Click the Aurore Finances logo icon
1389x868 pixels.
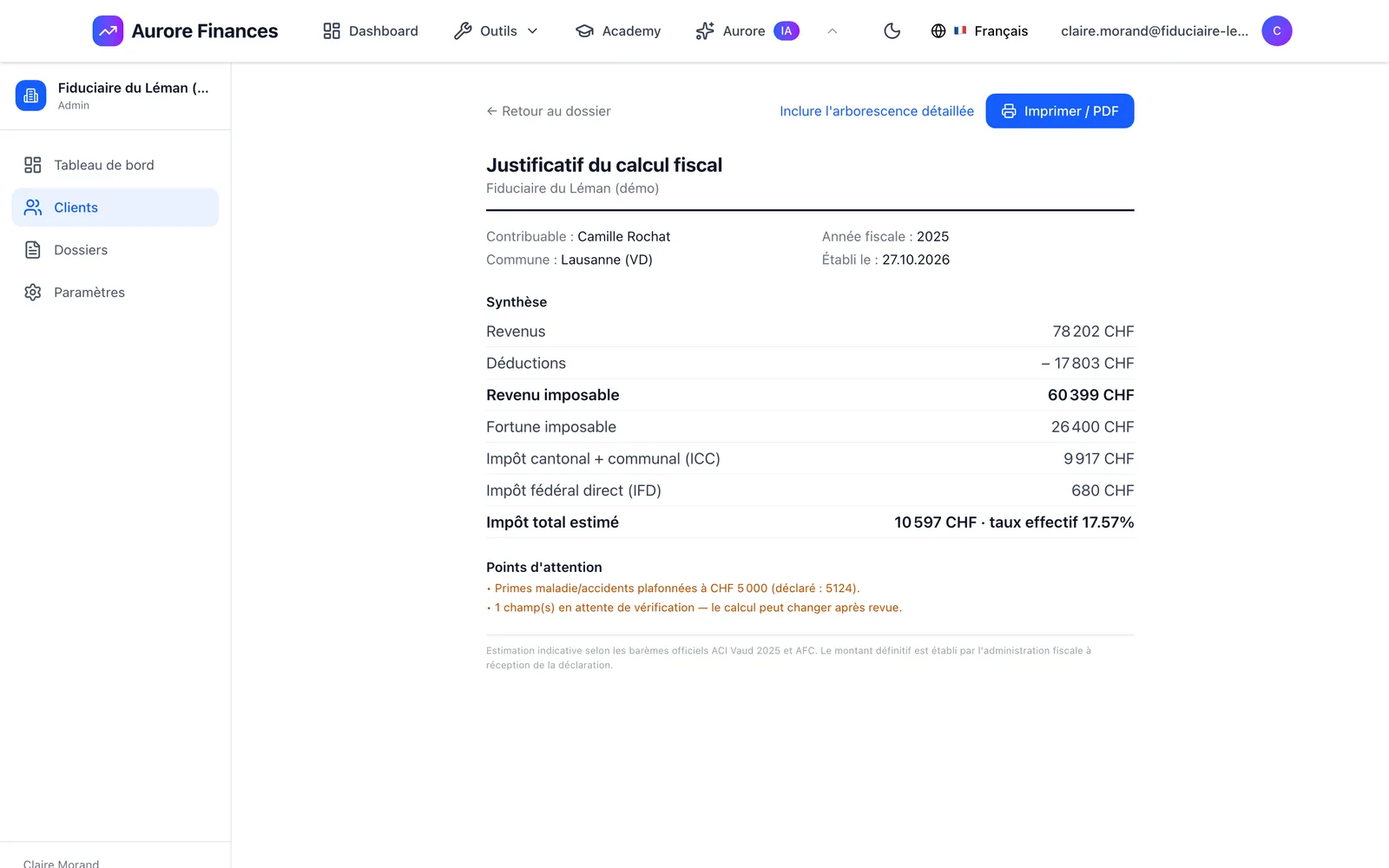(108, 31)
